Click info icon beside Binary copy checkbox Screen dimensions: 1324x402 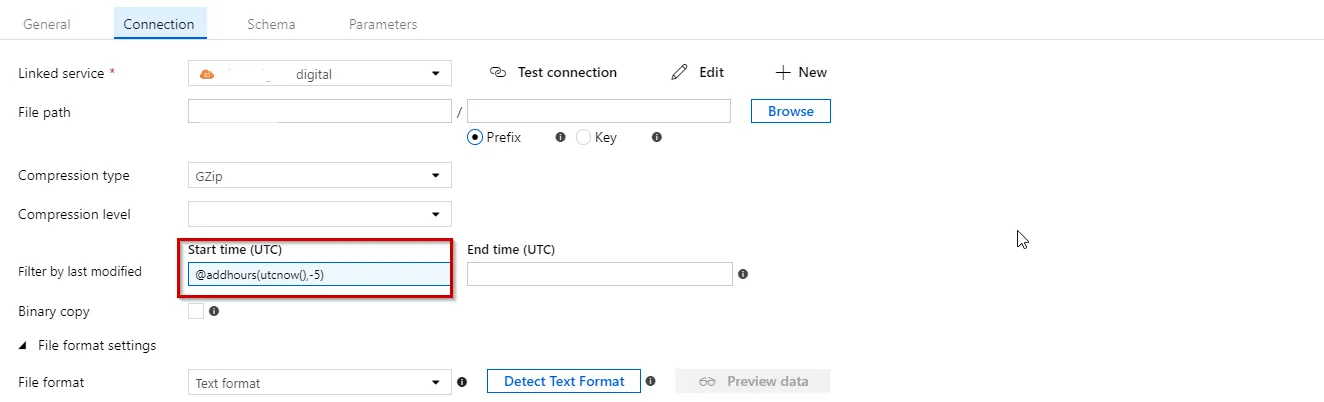pos(214,311)
